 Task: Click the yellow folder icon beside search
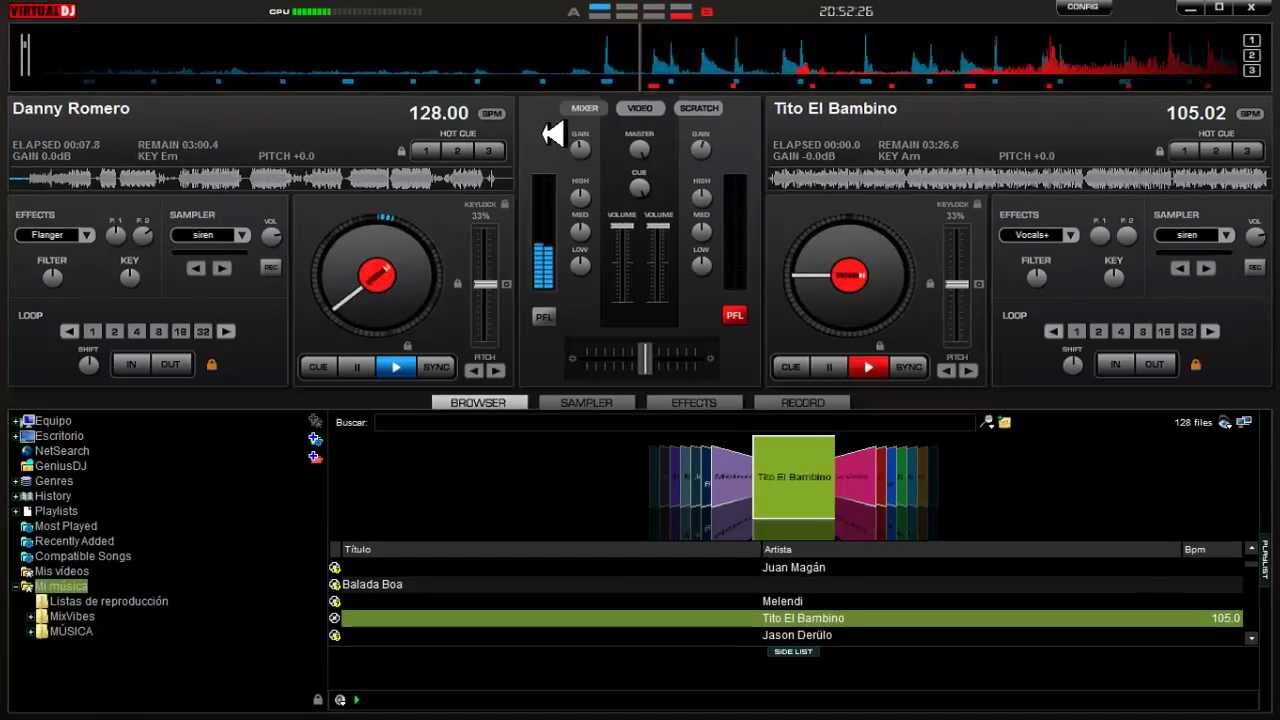click(x=1005, y=422)
